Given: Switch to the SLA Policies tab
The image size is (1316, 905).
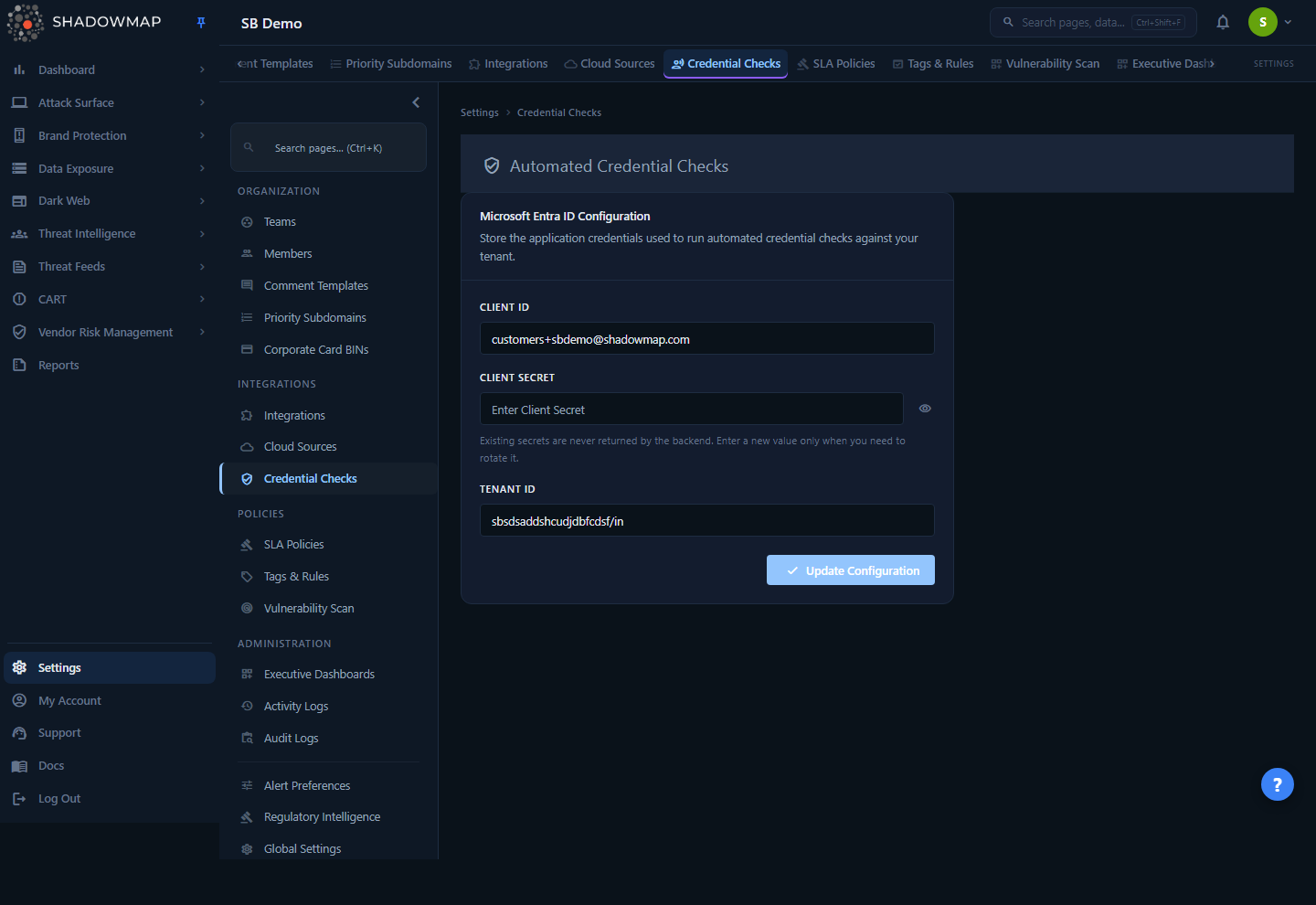Looking at the screenshot, I should (x=836, y=64).
